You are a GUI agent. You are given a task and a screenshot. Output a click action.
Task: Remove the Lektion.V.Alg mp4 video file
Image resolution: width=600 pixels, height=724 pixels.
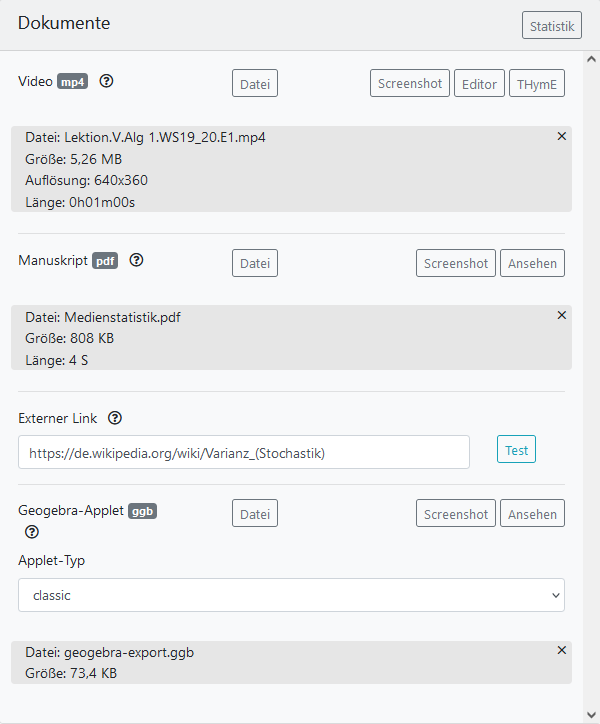pos(561,136)
